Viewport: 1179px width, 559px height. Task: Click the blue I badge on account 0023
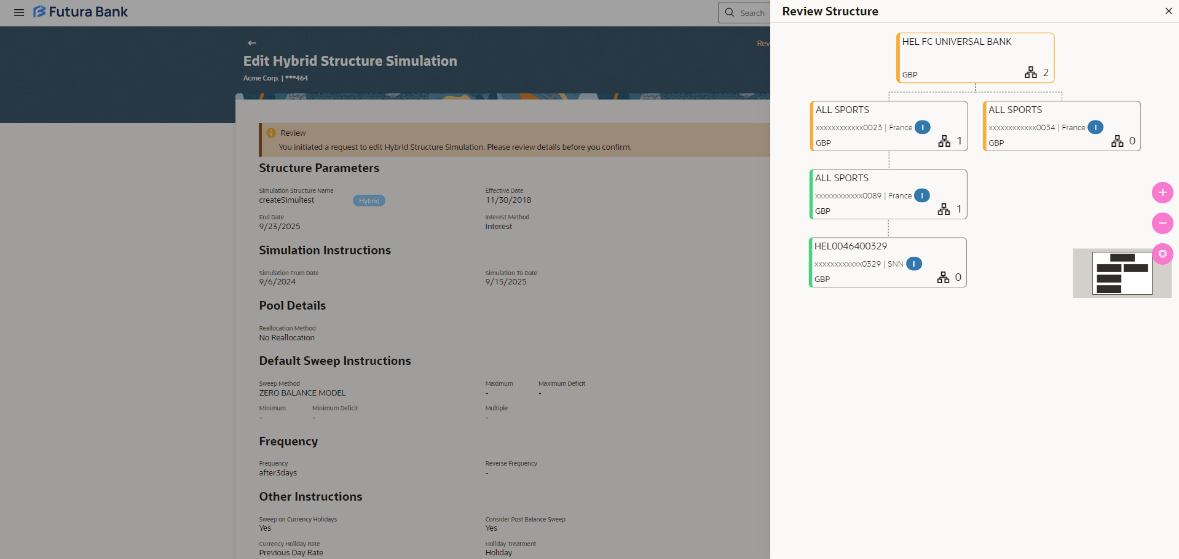click(x=922, y=127)
